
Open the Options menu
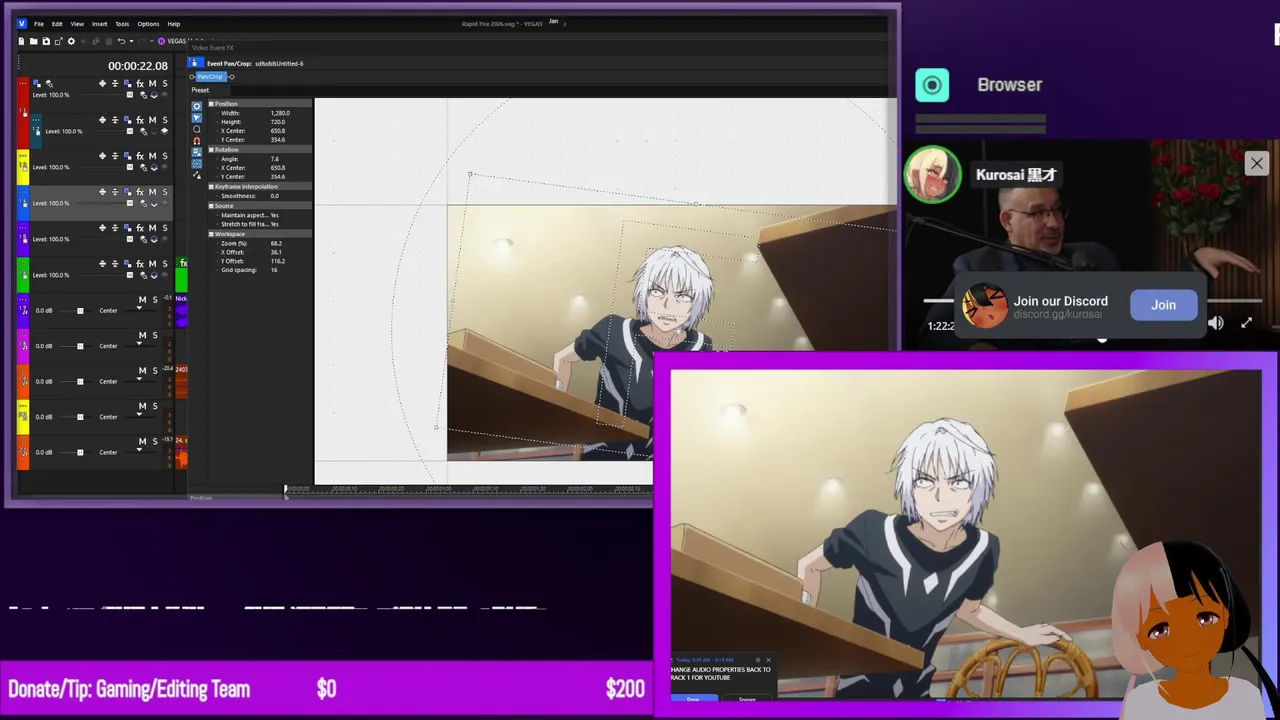point(148,24)
